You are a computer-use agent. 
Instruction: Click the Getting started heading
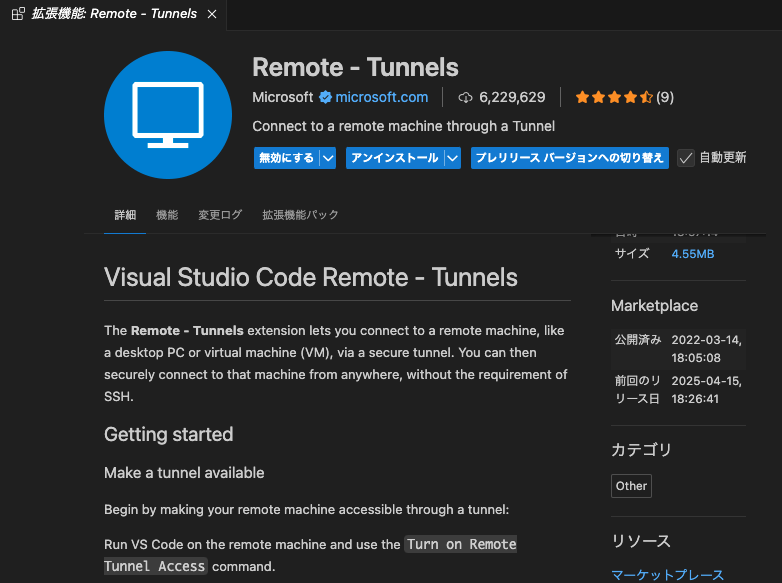(x=169, y=434)
